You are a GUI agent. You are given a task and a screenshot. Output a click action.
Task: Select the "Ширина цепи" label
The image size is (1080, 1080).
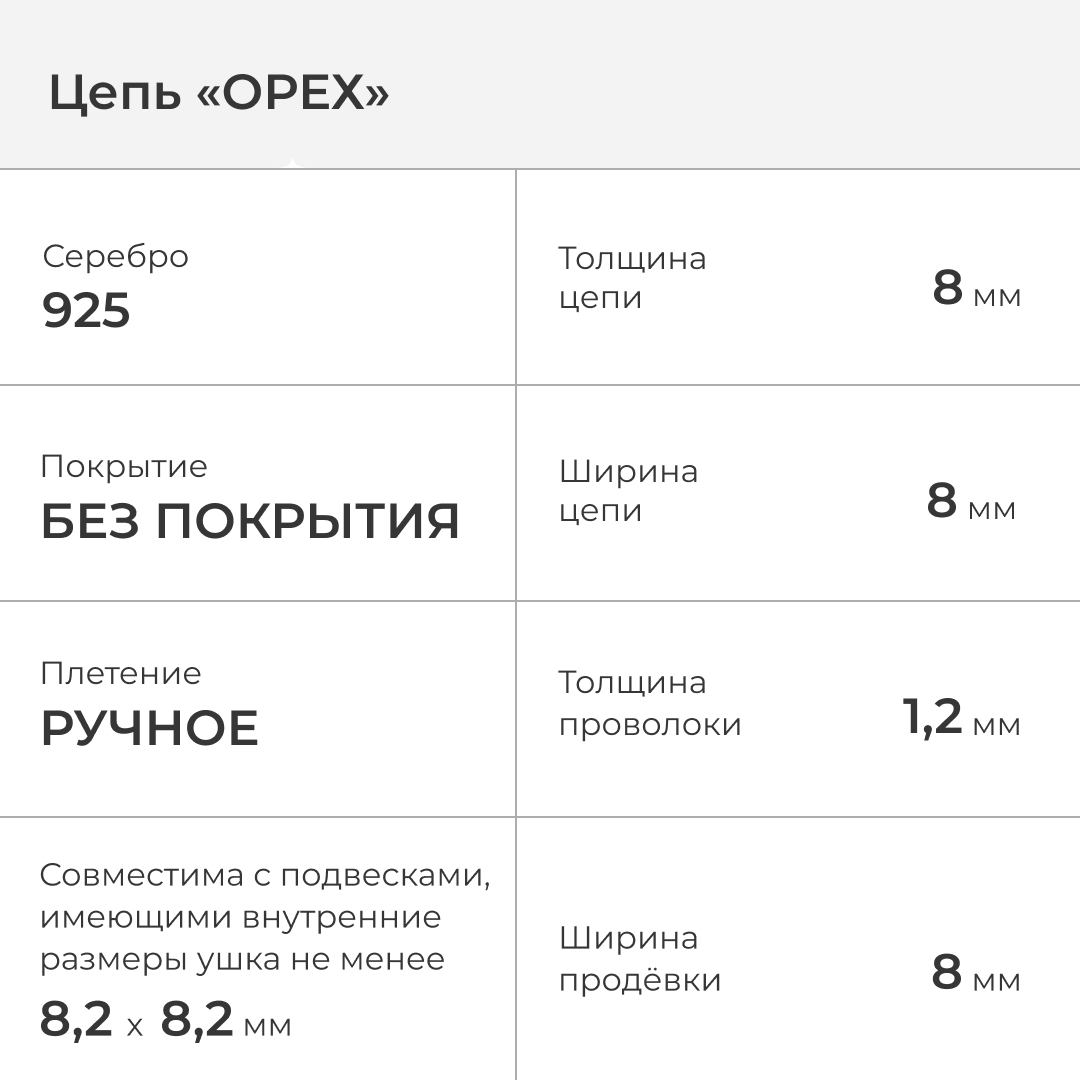coord(628,490)
